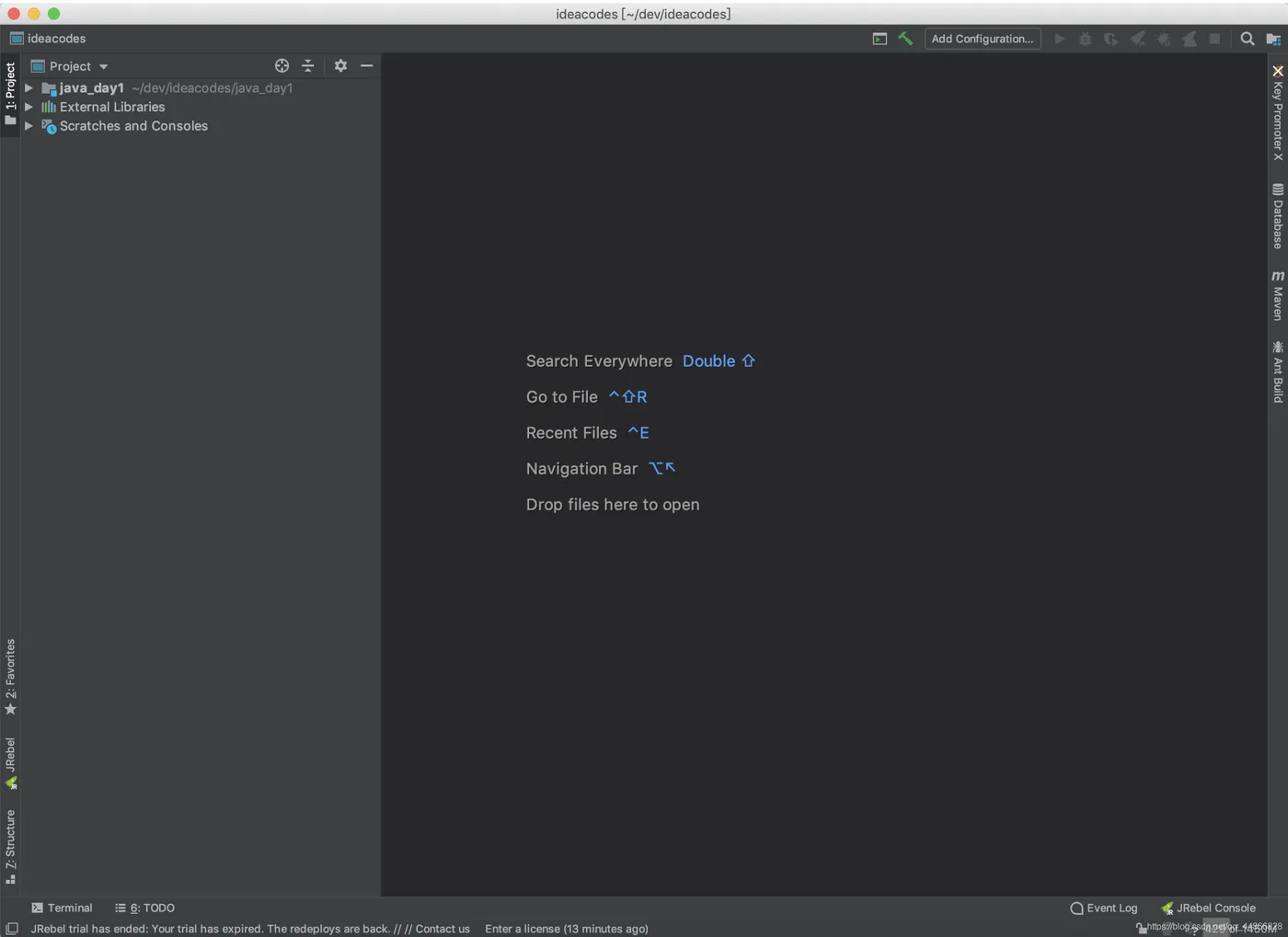Image resolution: width=1288 pixels, height=937 pixels.
Task: Open the Event Log
Action: (1104, 908)
